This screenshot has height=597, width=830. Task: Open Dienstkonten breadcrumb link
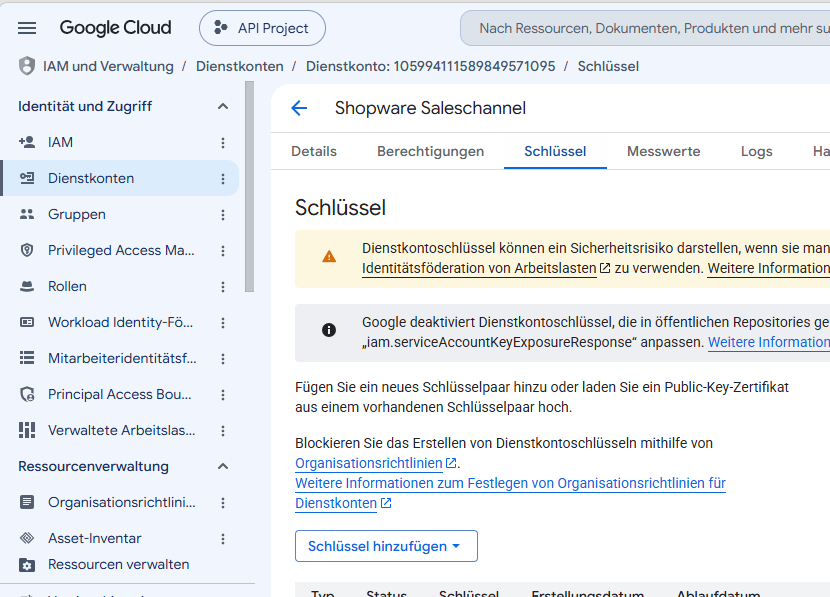(x=240, y=66)
